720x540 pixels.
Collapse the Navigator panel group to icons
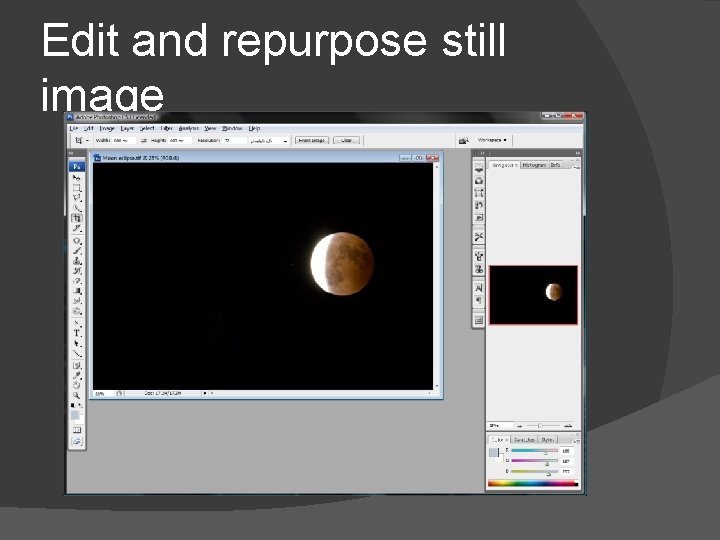pyautogui.click(x=578, y=153)
